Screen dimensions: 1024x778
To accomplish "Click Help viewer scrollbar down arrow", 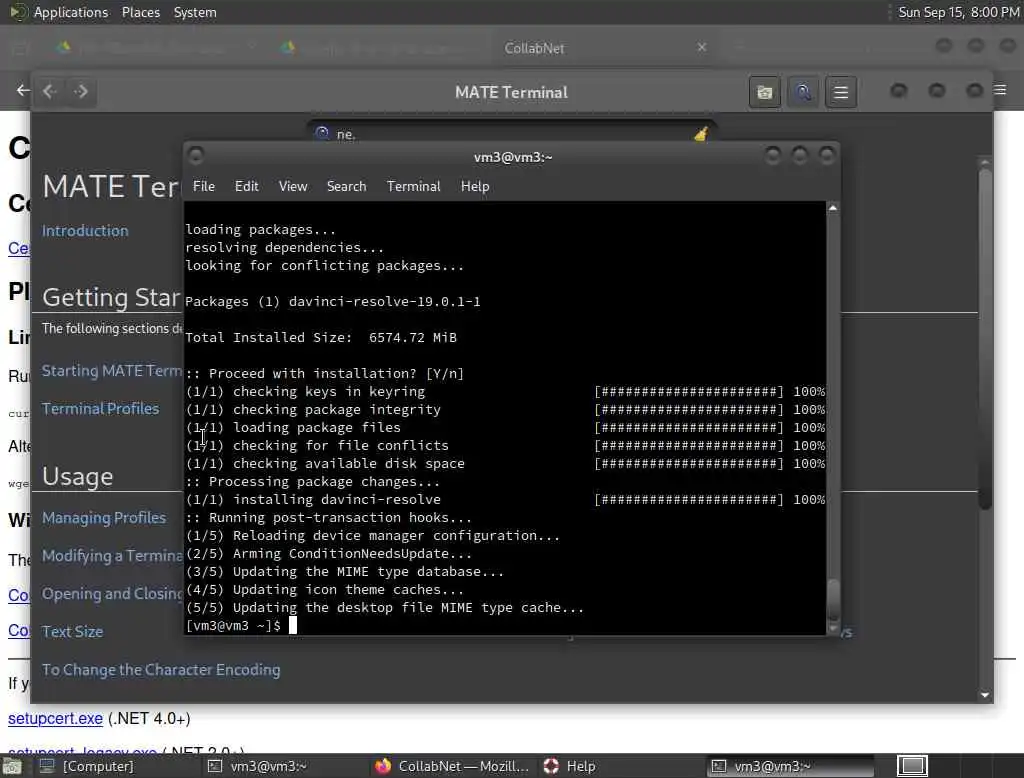I will [x=985, y=695].
